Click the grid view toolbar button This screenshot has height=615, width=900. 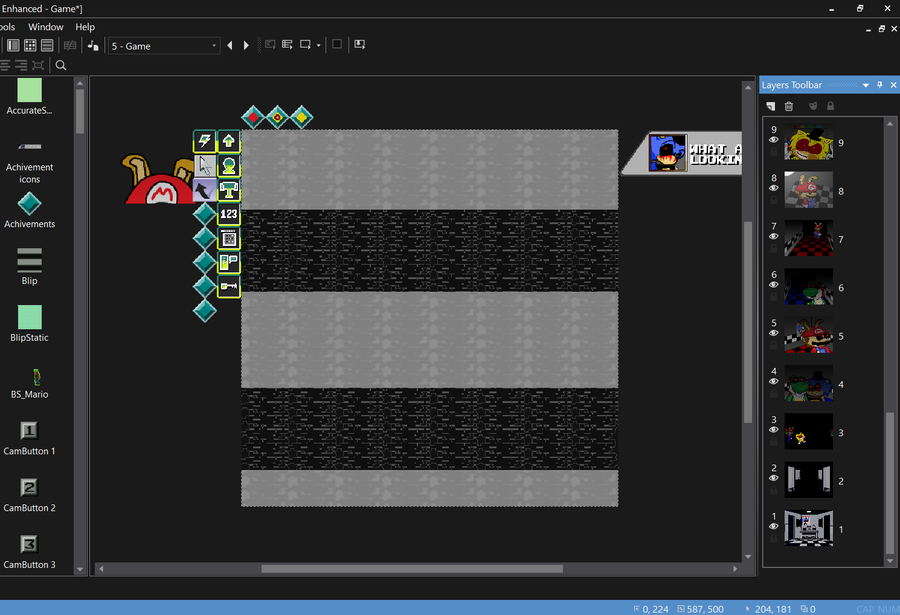(30, 45)
